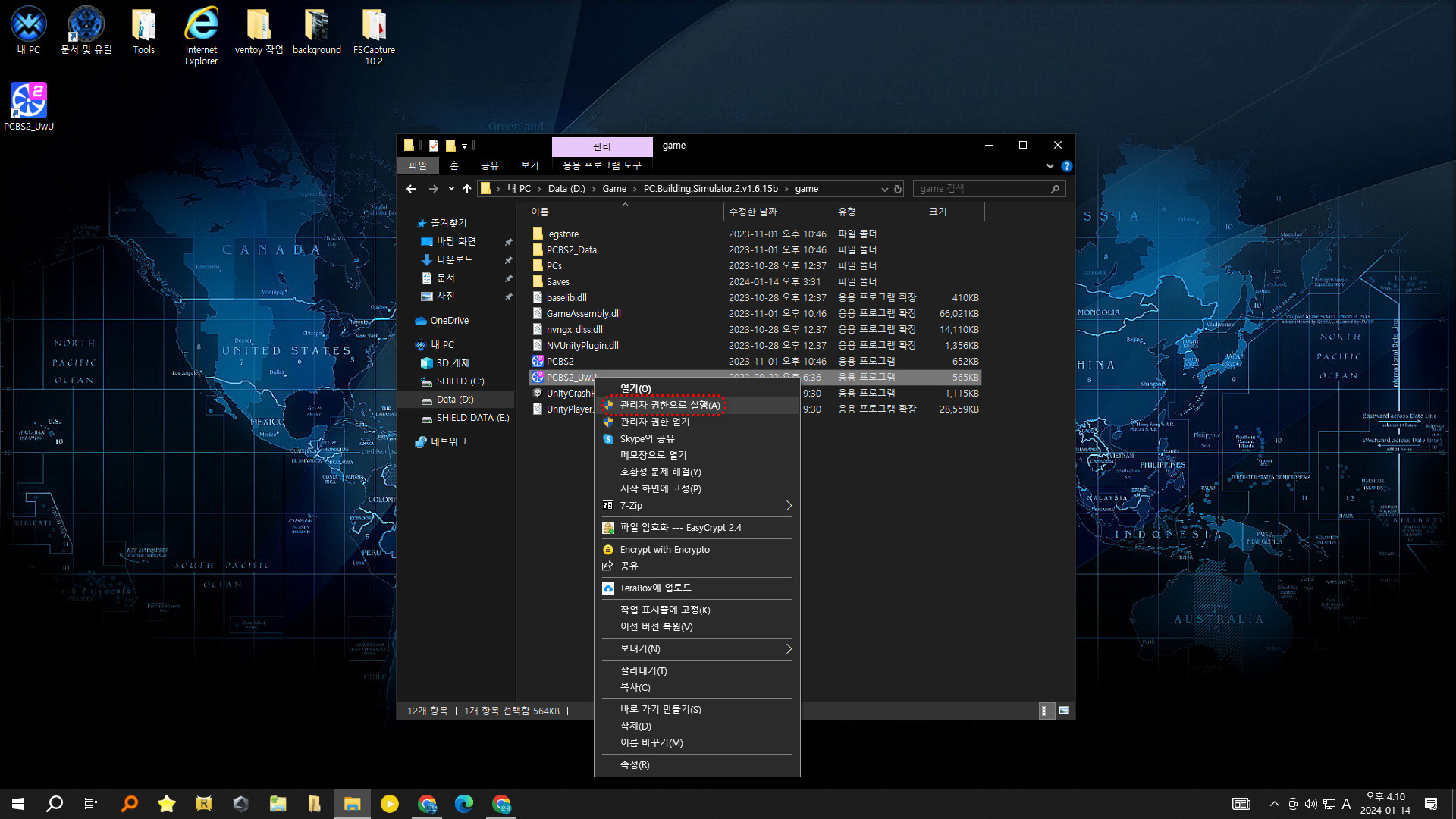Open Task View on taskbar
The height and width of the screenshot is (819, 1456).
coord(91,804)
